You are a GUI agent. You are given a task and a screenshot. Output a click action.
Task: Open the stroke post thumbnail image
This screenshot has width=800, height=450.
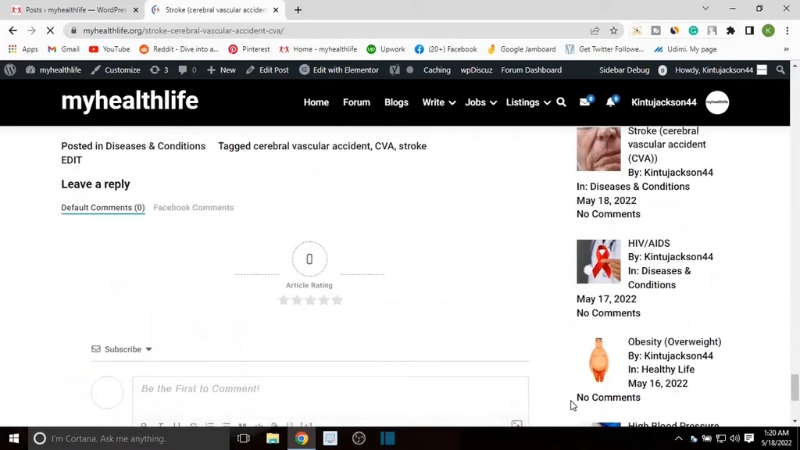point(598,148)
